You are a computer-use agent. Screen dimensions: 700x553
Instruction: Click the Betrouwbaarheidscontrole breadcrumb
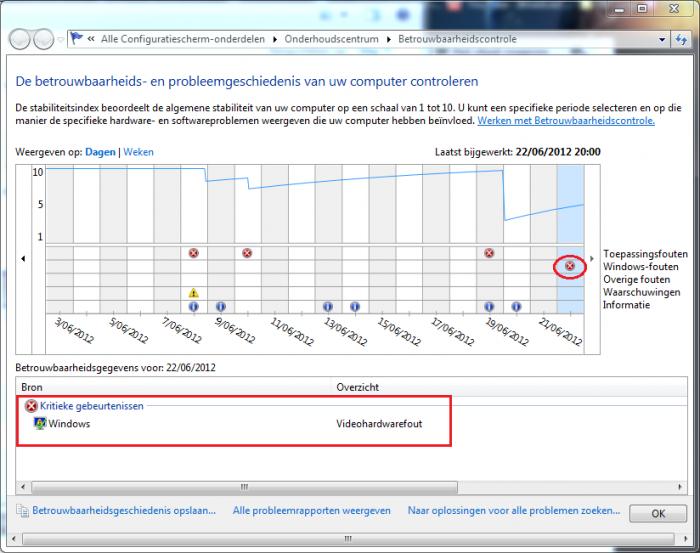[458, 39]
